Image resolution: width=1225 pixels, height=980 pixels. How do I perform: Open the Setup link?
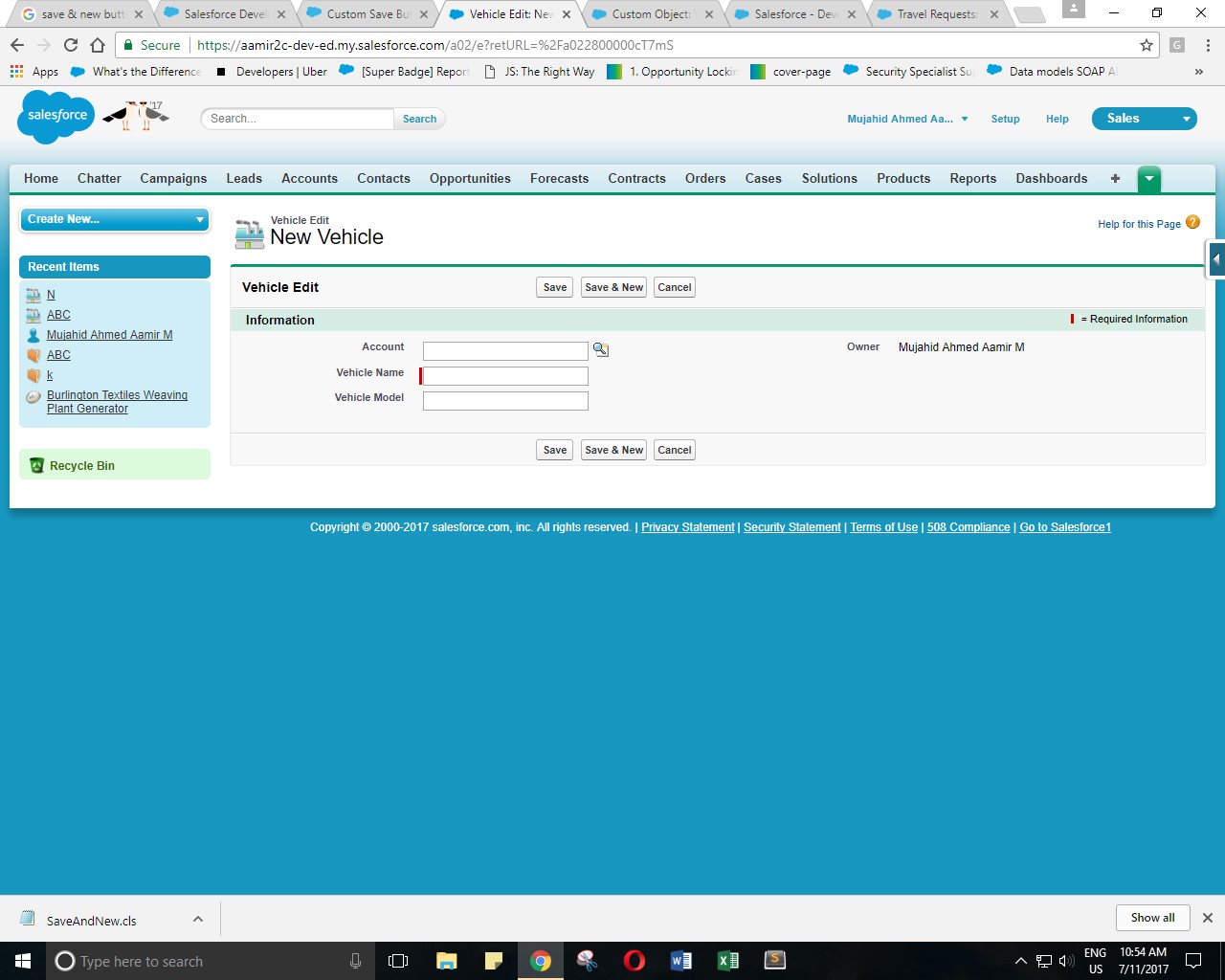pyautogui.click(x=1005, y=119)
